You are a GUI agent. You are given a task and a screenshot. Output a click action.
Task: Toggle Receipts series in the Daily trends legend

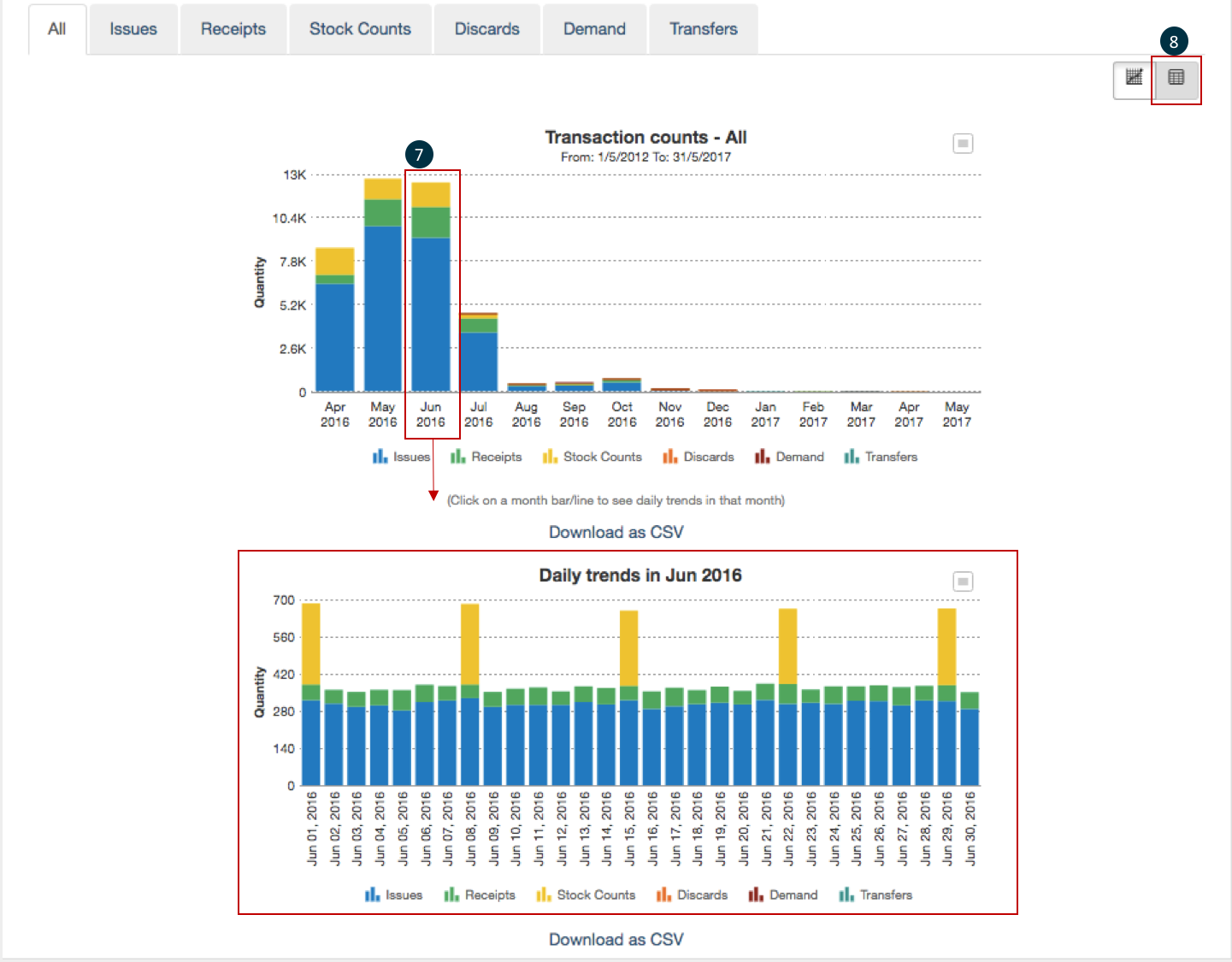coord(480,894)
